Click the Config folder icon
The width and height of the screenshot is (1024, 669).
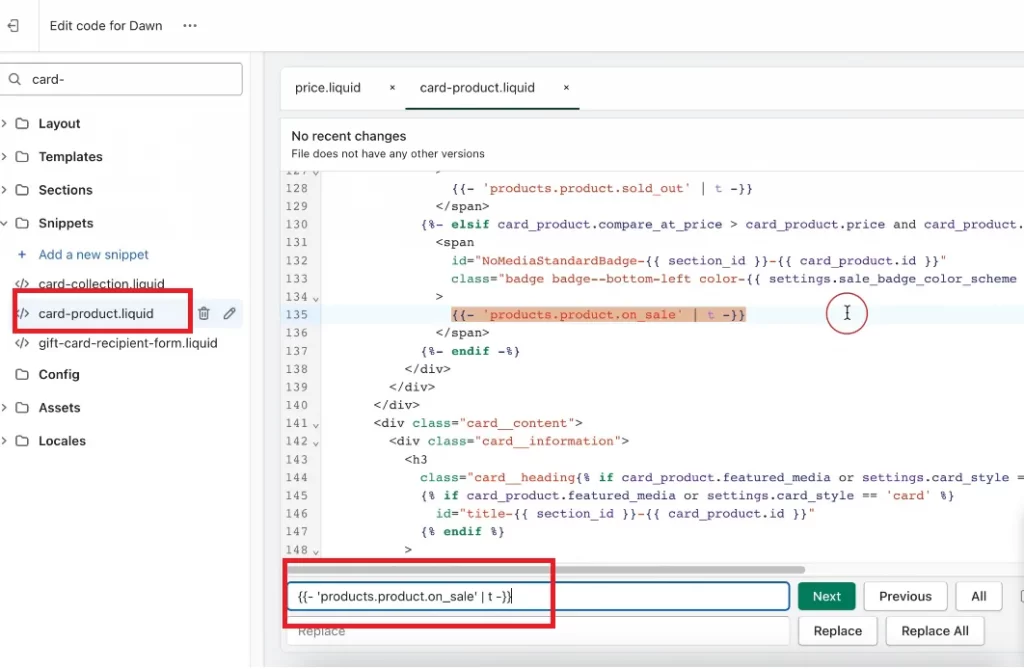tap(22, 375)
